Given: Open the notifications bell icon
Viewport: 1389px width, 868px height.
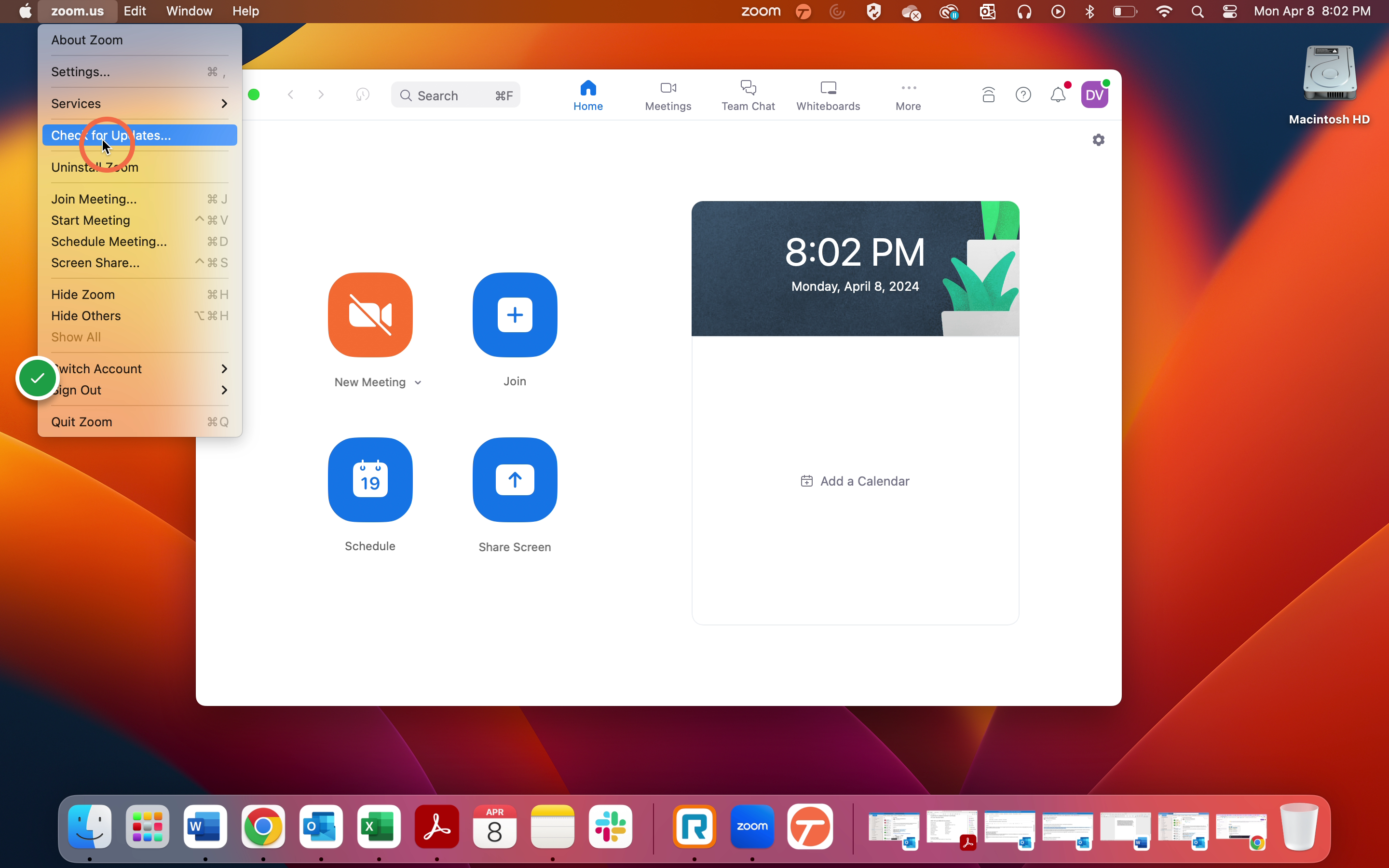Looking at the screenshot, I should [1059, 95].
